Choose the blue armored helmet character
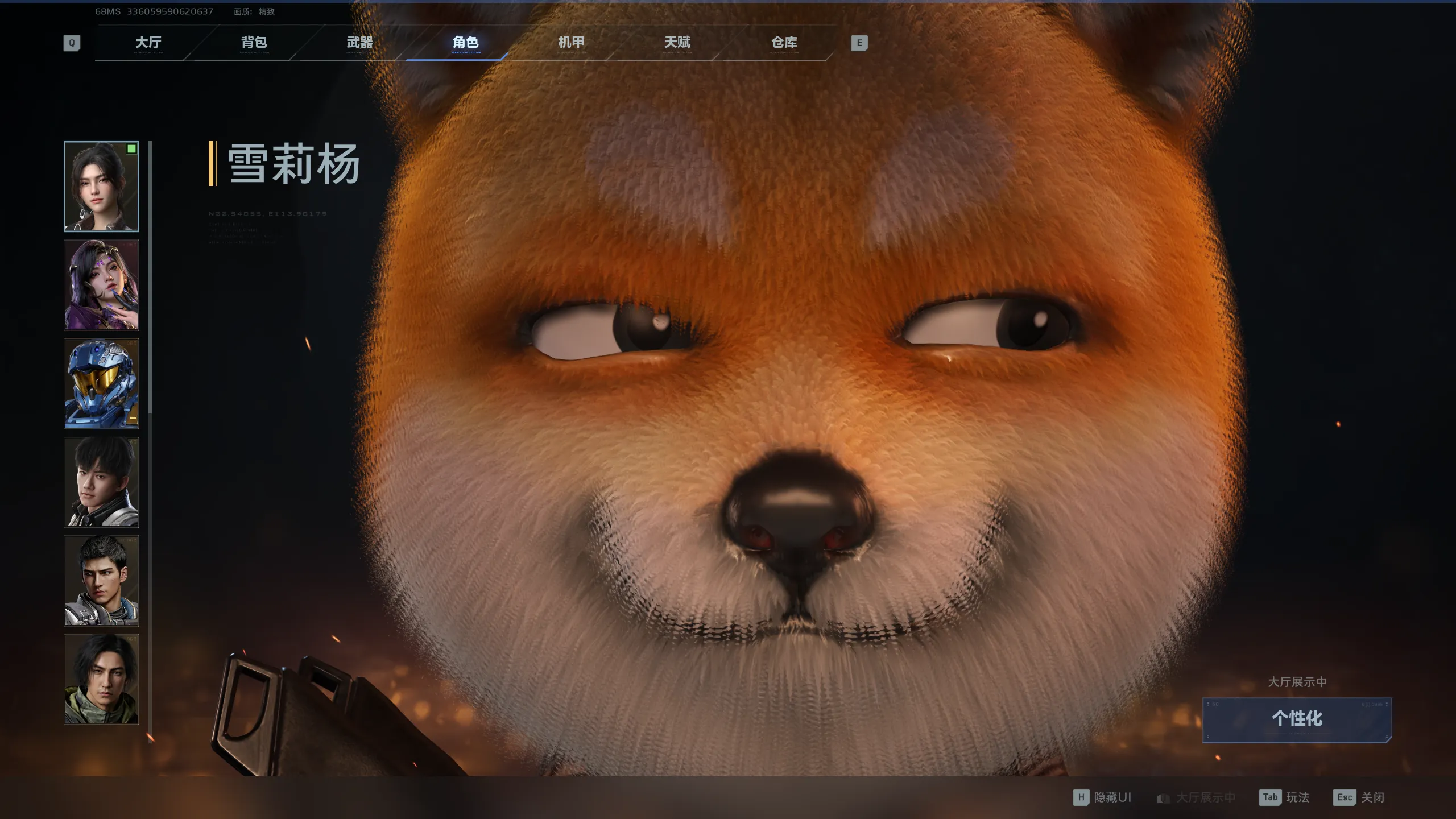 coord(101,383)
